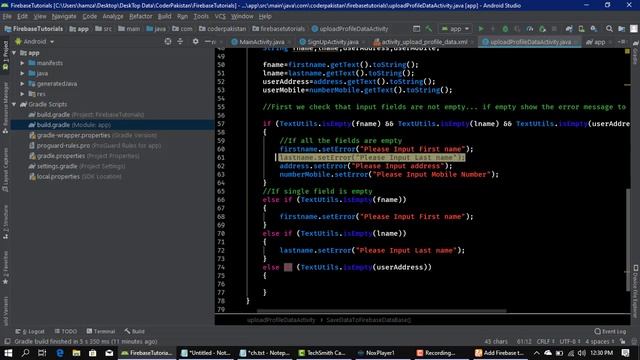Open the SDK Manager icon
Image resolution: width=640 pixels, height=360 pixels.
coord(593,29)
